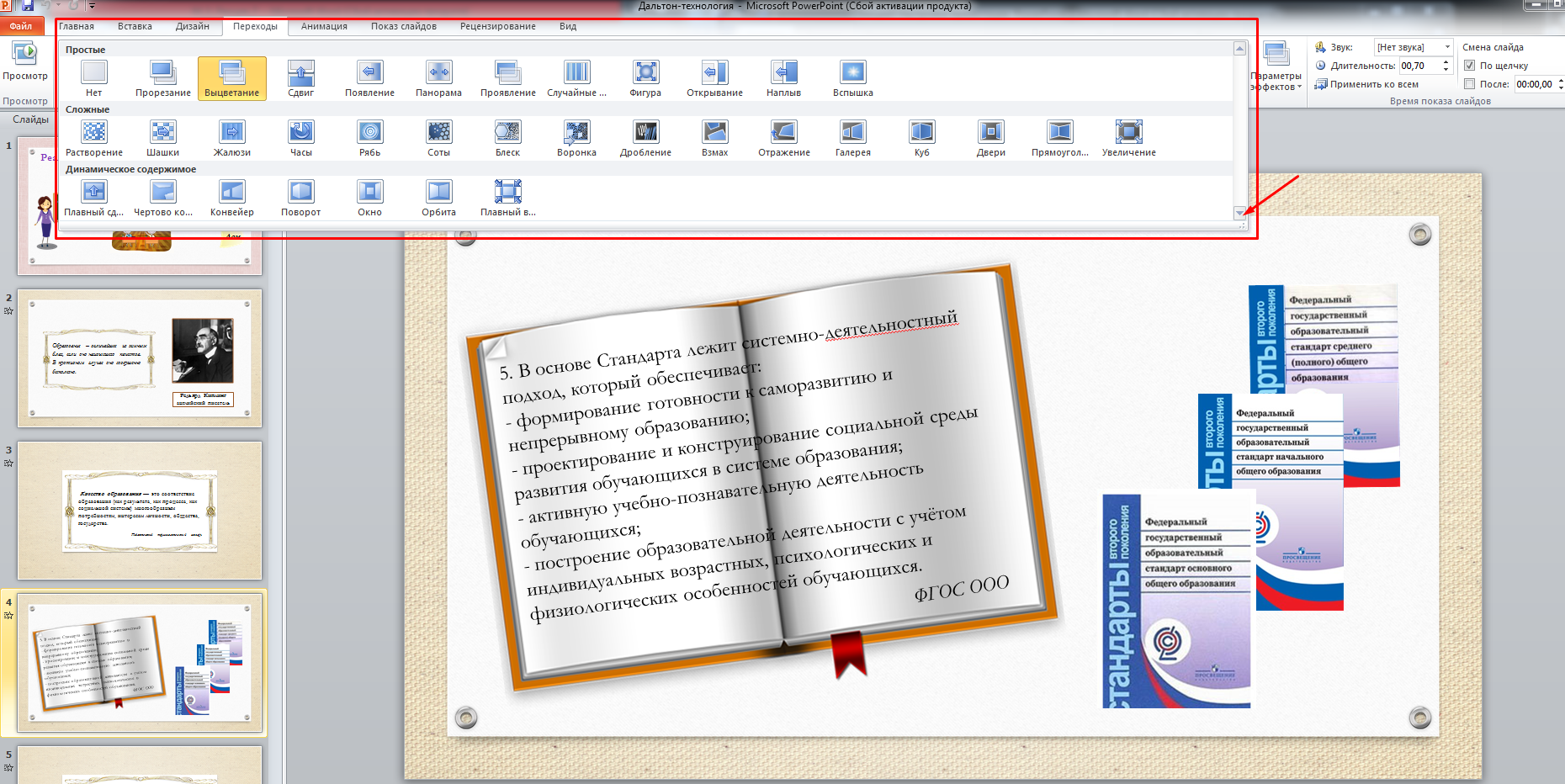Choose the Наплыв transition
Image resolution: width=1565 pixels, height=784 pixels.
[784, 79]
